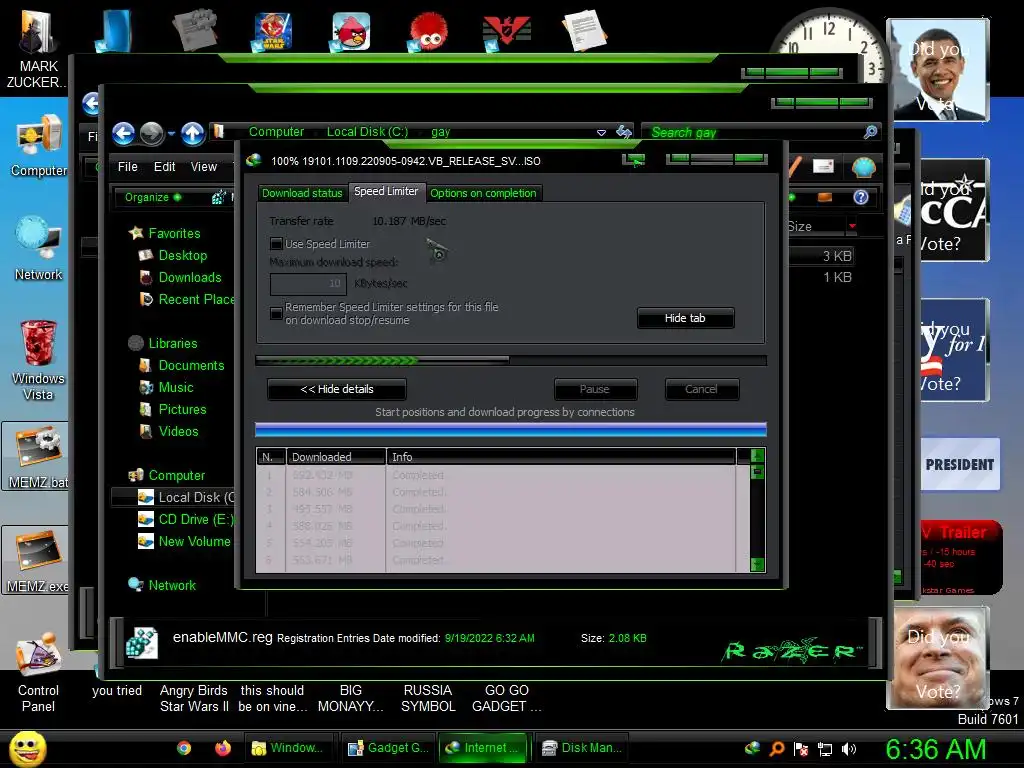Click the Window... taskbar button
This screenshot has width=1024, height=768.
click(287, 748)
